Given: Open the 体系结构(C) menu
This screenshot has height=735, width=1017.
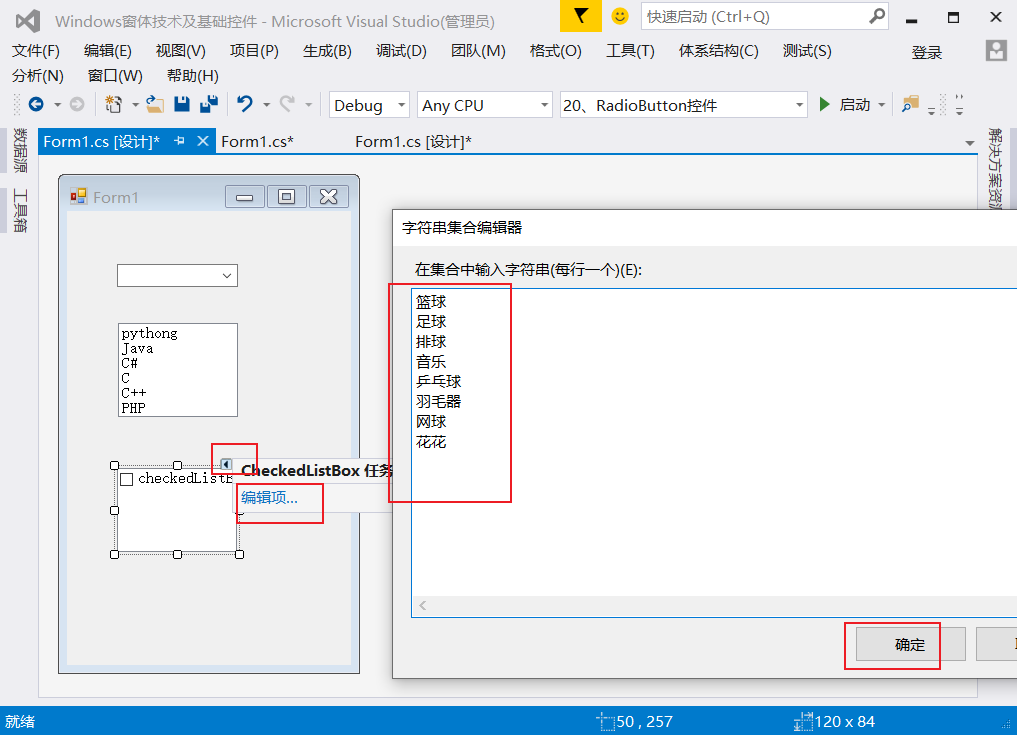Looking at the screenshot, I should point(718,51).
